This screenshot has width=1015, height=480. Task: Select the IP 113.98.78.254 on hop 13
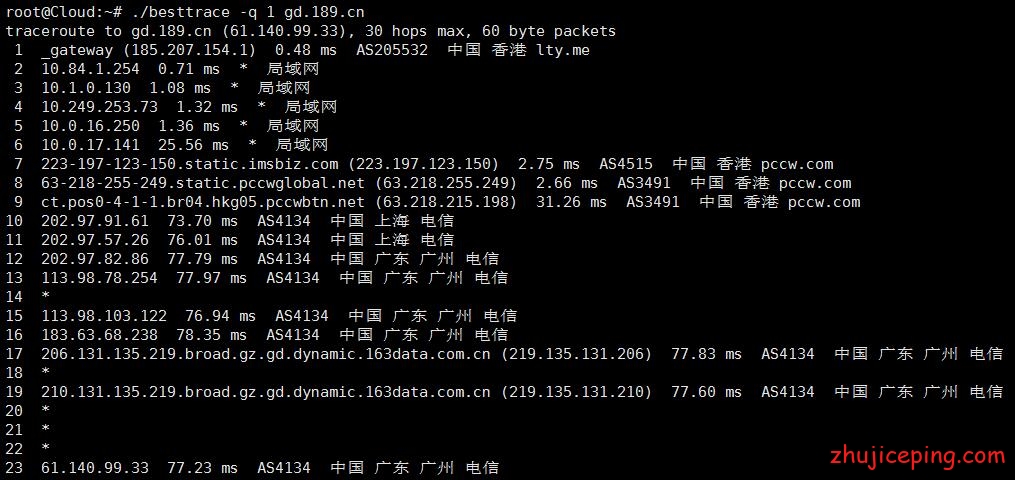[99, 278]
